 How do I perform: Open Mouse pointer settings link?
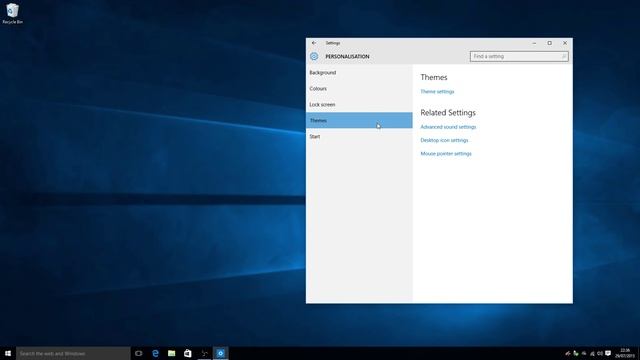(x=446, y=154)
